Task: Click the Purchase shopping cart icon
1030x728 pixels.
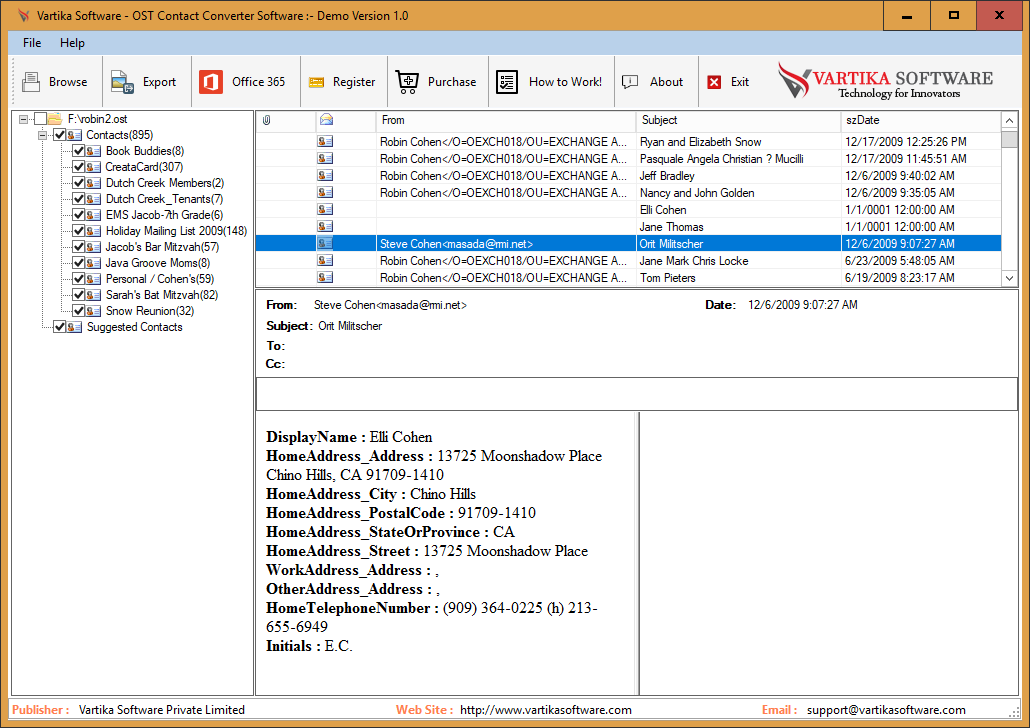Action: click(x=407, y=82)
